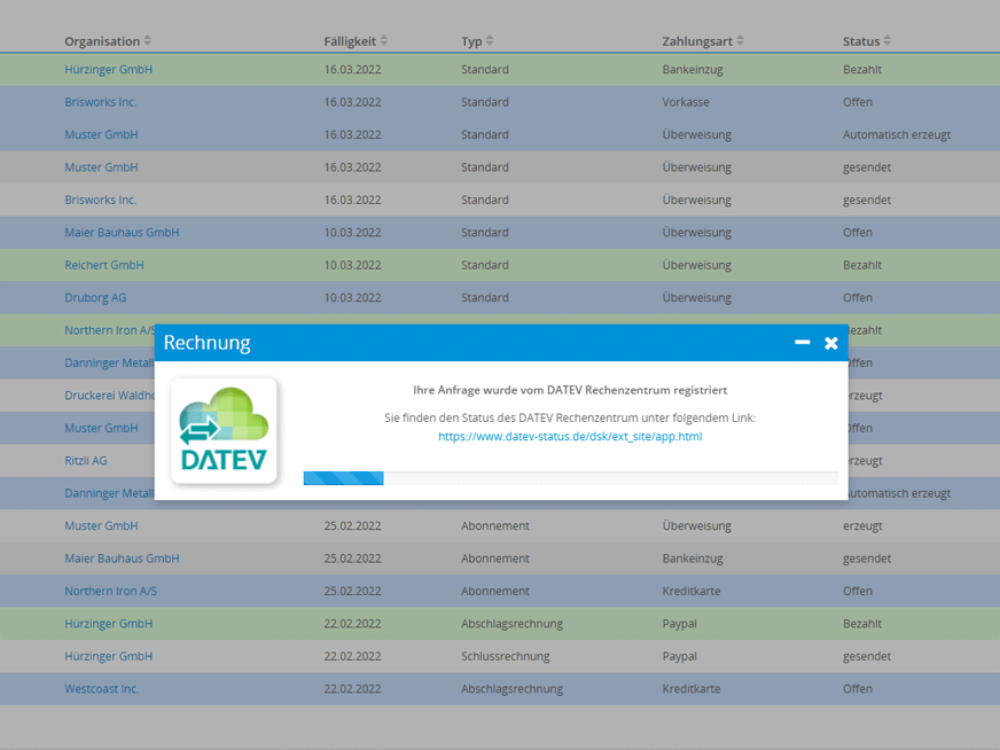
Task: Close the Rechnung dialog
Action: click(831, 343)
